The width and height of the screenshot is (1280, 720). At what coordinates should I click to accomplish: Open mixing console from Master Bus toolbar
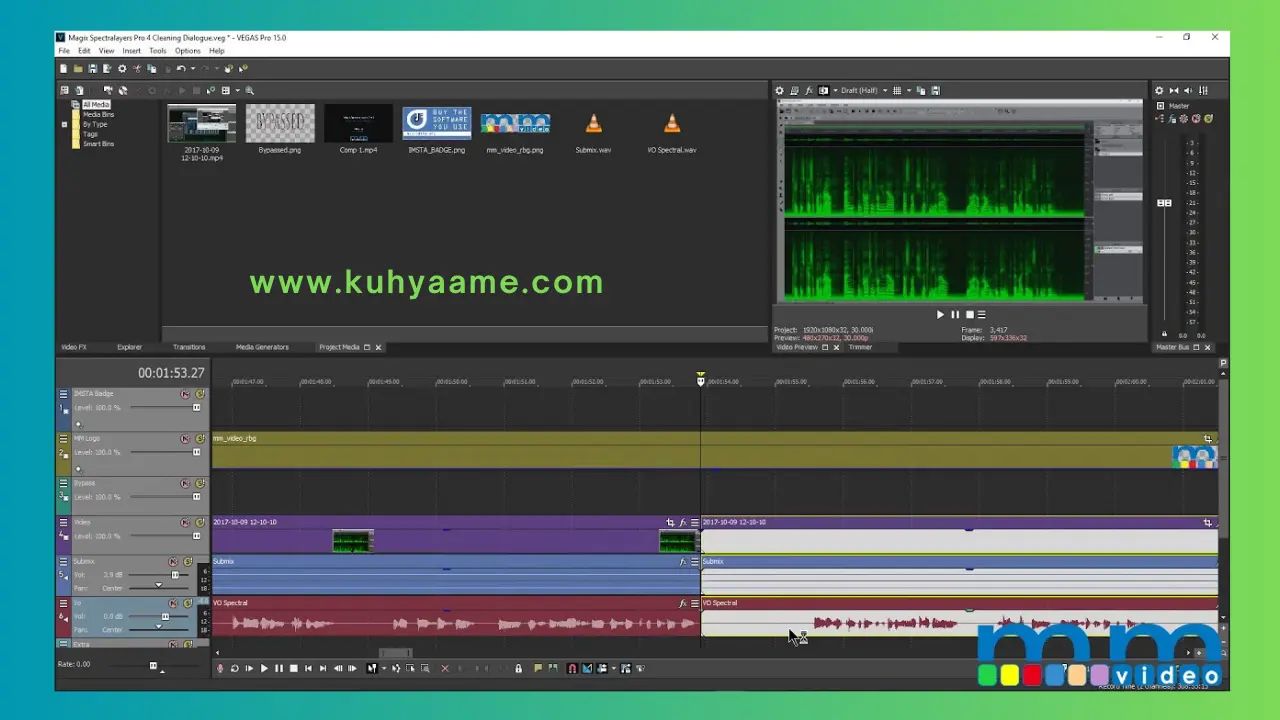point(1203,90)
